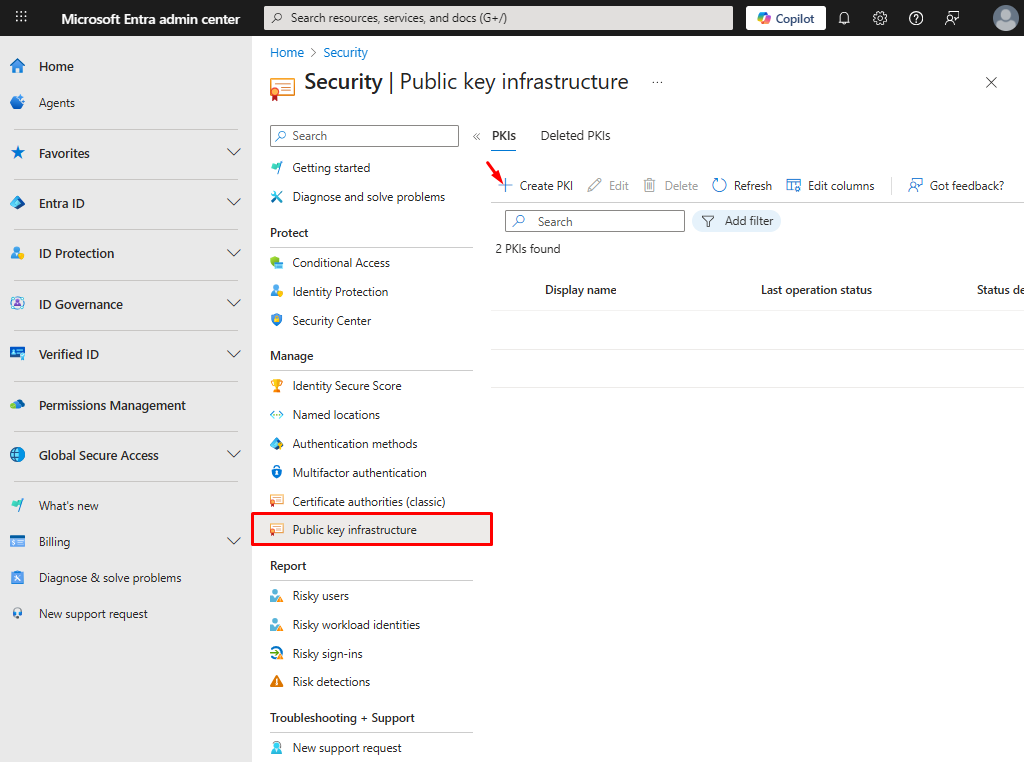Select the PKIs tab
The width and height of the screenshot is (1024, 762).
tap(504, 135)
